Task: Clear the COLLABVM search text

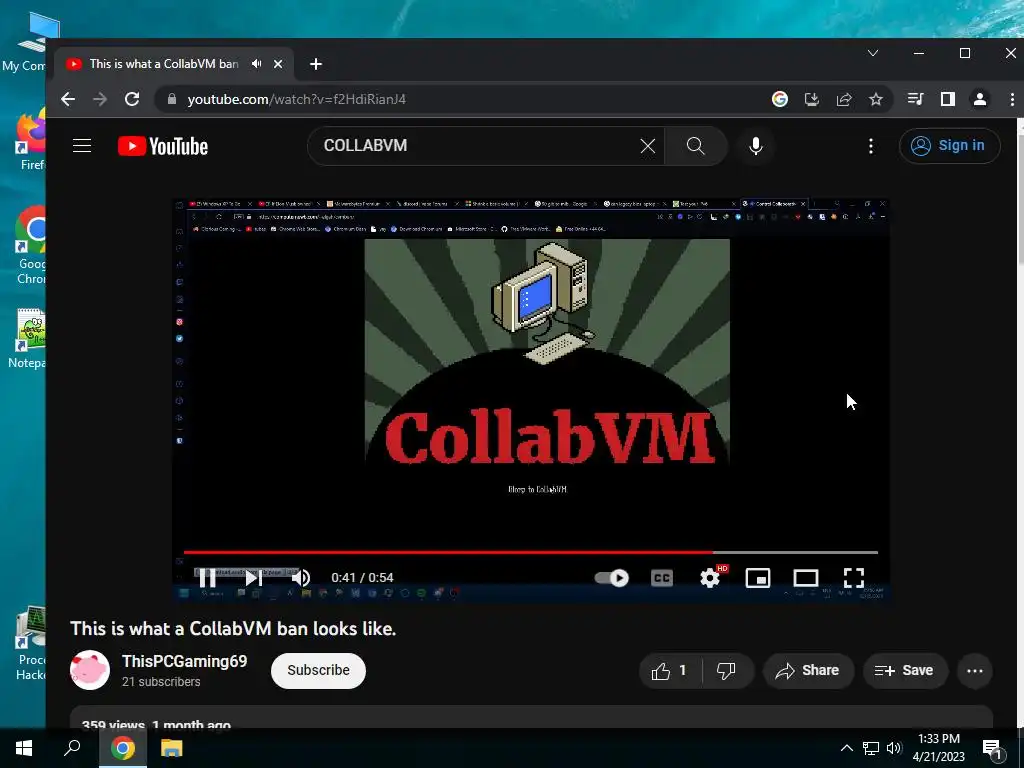Action: pyautogui.click(x=647, y=146)
